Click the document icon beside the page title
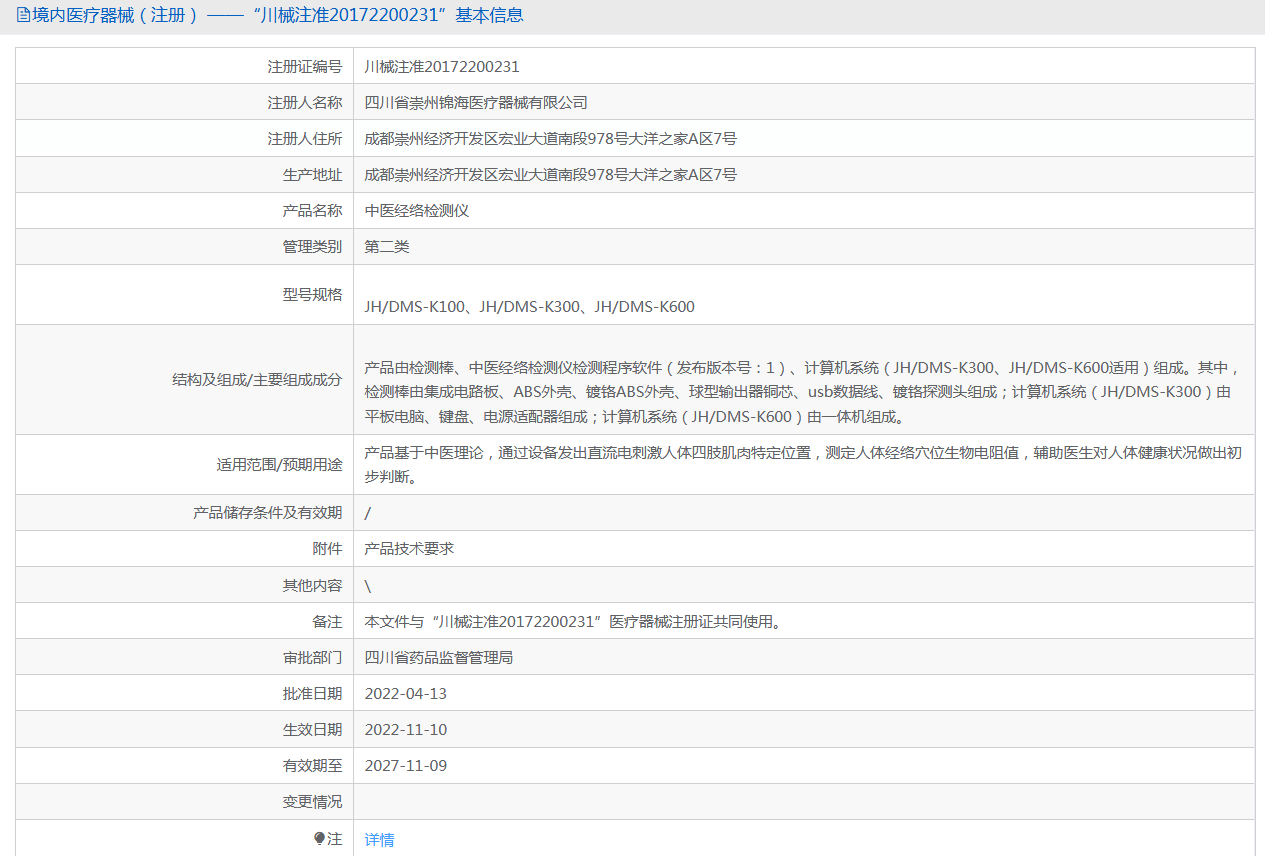The image size is (1265, 856). pyautogui.click(x=23, y=15)
